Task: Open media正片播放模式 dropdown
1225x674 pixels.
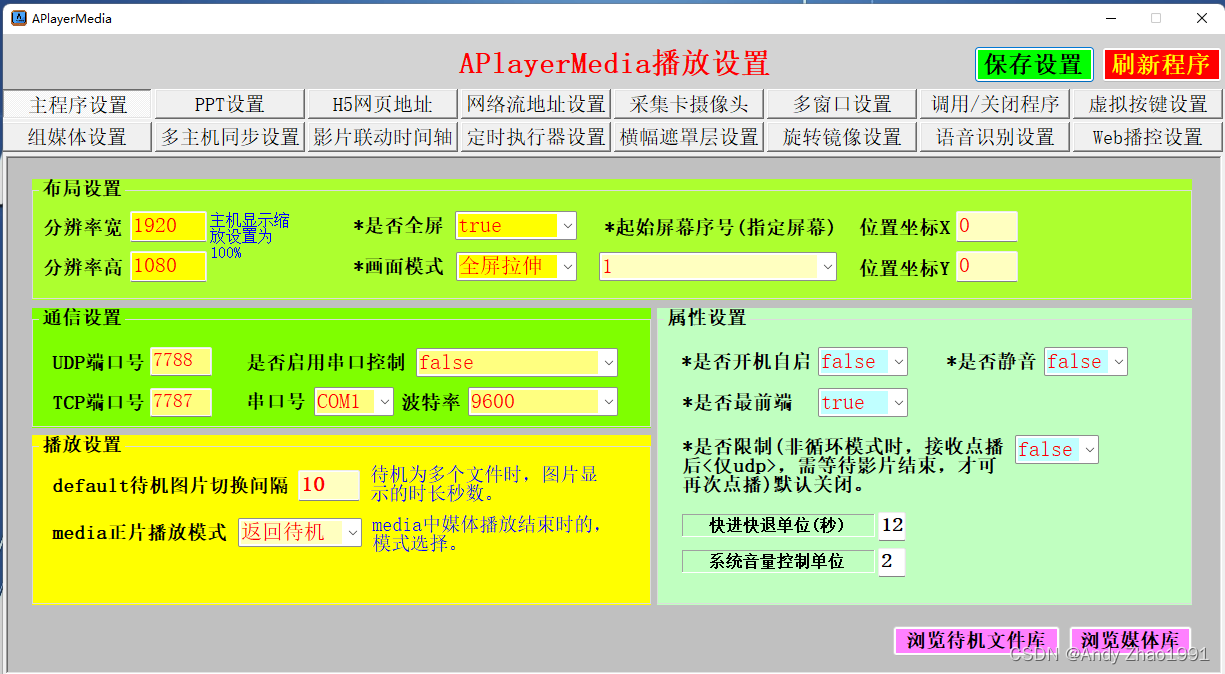Action: pyautogui.click(x=300, y=533)
